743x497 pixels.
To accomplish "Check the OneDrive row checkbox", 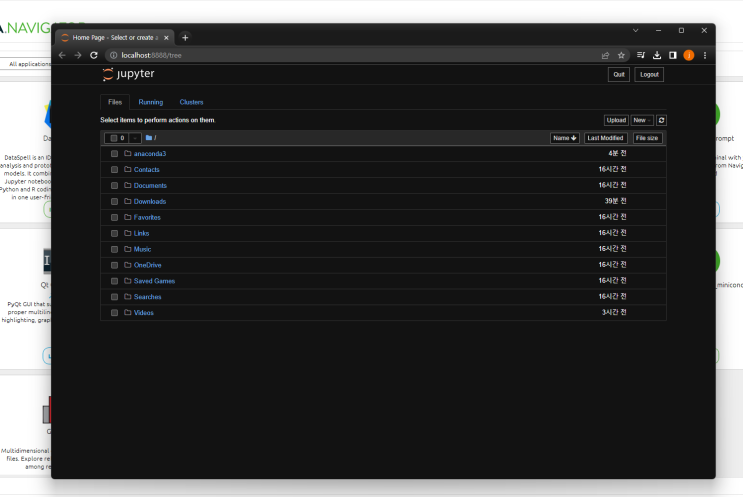I will click(114, 265).
